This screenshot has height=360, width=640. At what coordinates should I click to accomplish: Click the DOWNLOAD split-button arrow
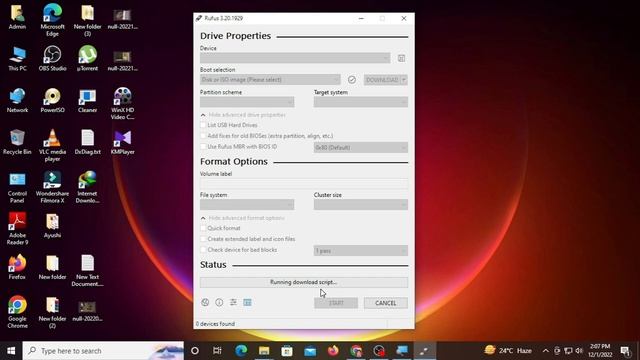coord(404,80)
